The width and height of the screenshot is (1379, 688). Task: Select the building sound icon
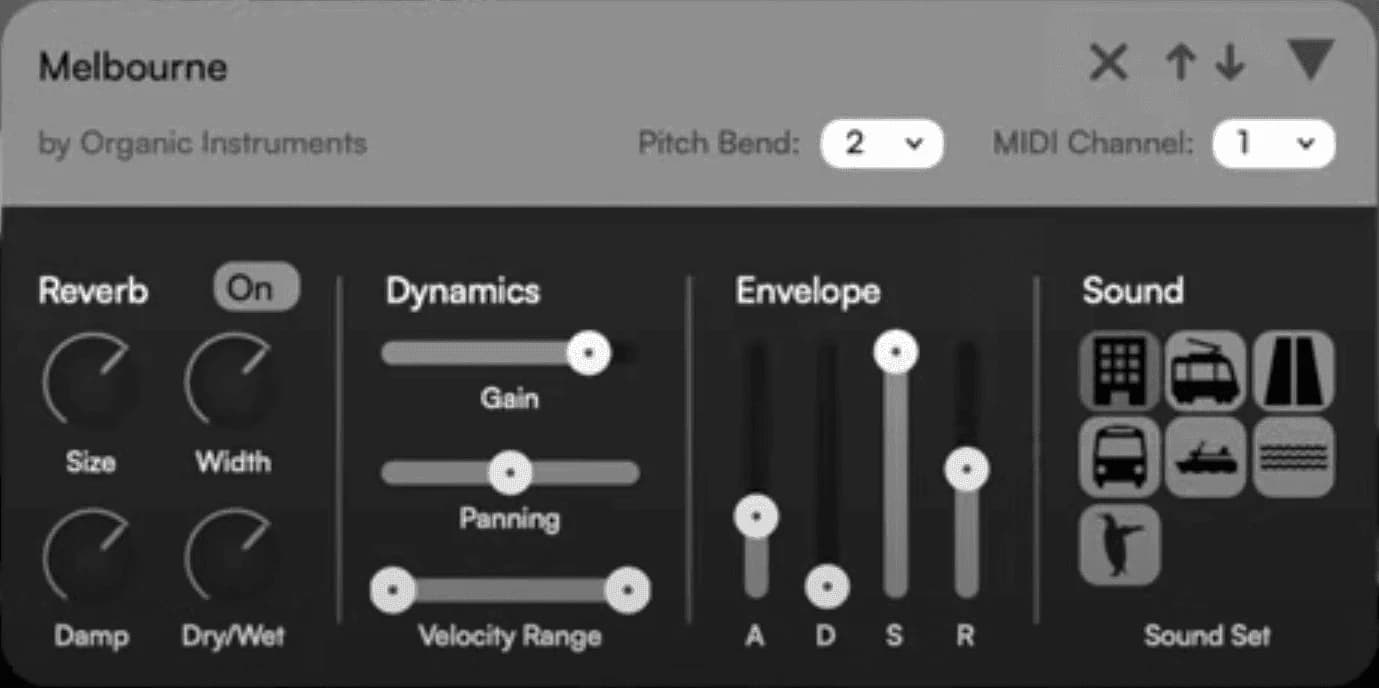tap(1120, 371)
